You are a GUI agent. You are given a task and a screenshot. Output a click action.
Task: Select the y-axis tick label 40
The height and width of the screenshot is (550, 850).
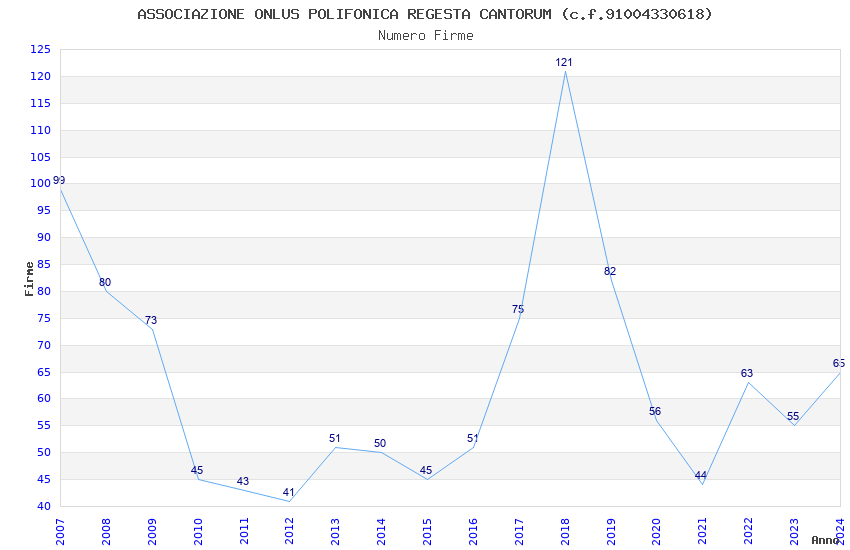click(44, 506)
